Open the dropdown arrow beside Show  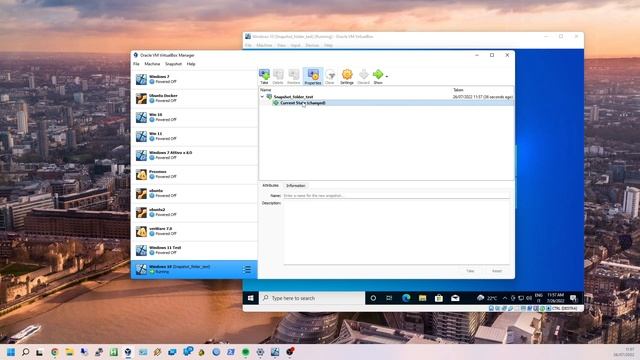387,76
